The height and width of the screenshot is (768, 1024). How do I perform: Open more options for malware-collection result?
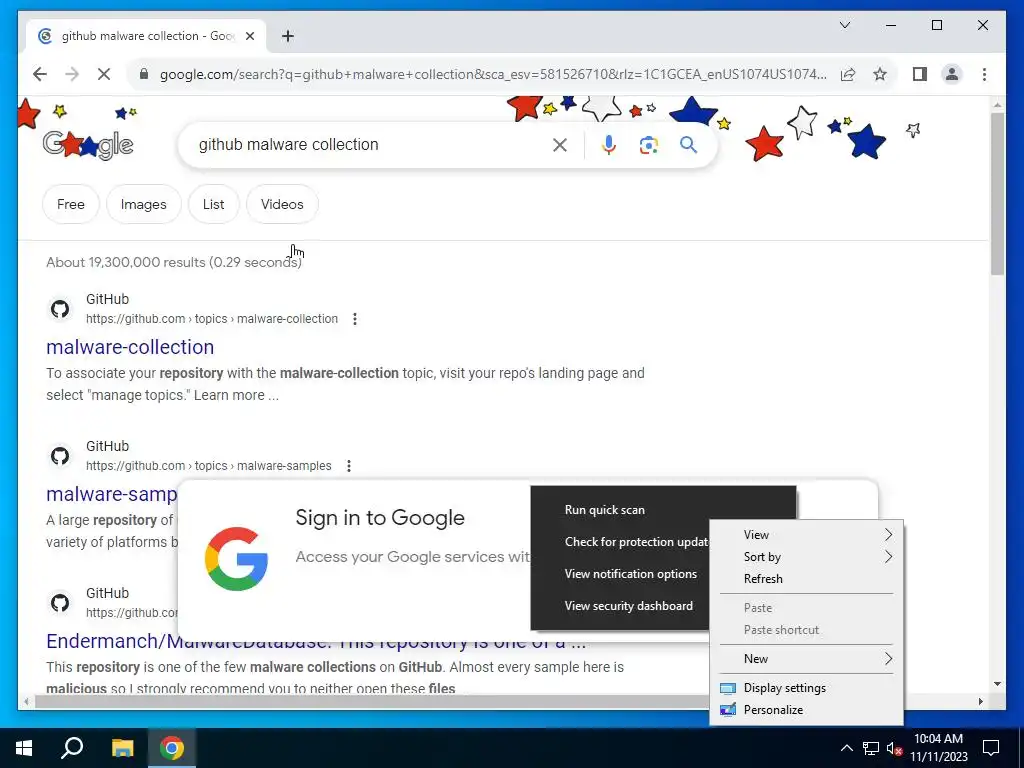355,319
